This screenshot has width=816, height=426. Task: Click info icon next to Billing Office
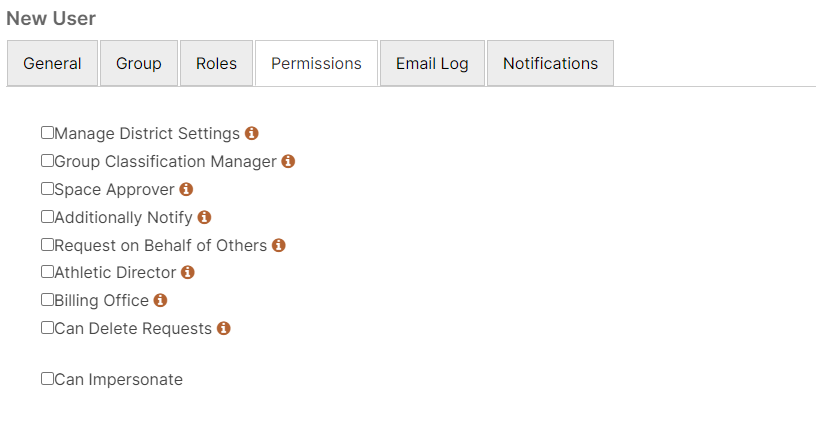[160, 300]
